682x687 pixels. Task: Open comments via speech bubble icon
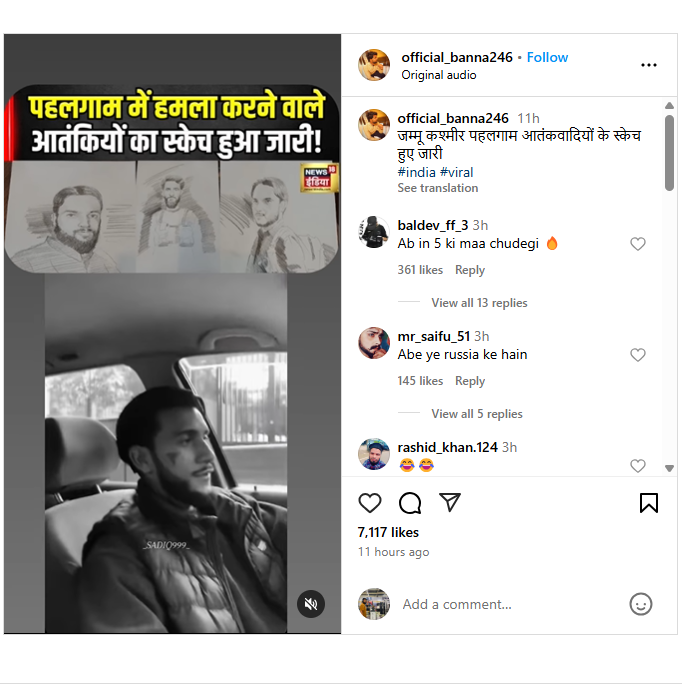410,503
